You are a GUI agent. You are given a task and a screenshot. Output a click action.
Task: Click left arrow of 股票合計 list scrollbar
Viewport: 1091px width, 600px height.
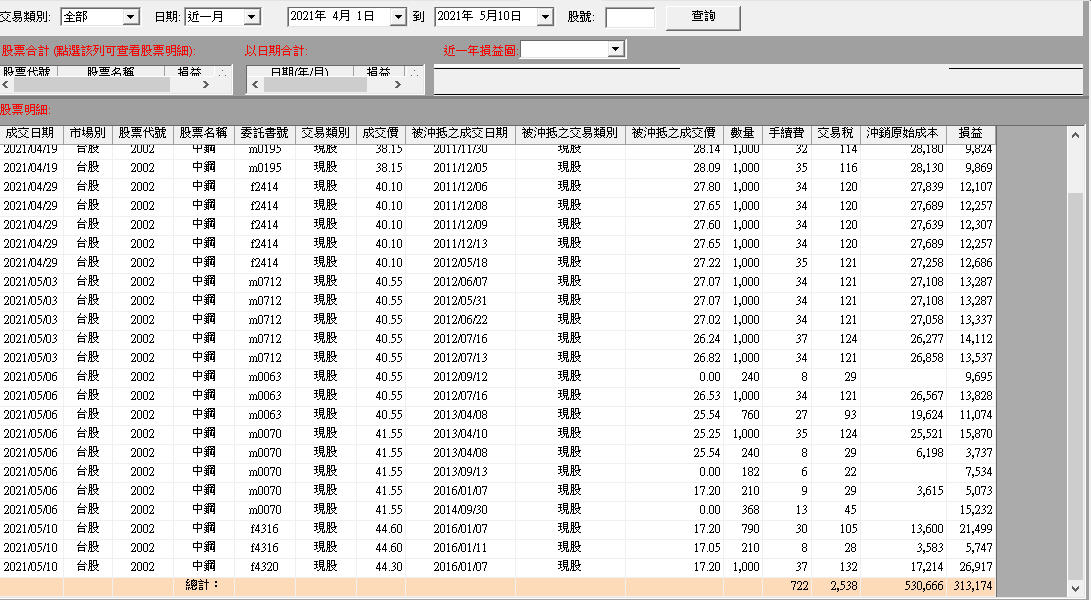pos(6,84)
